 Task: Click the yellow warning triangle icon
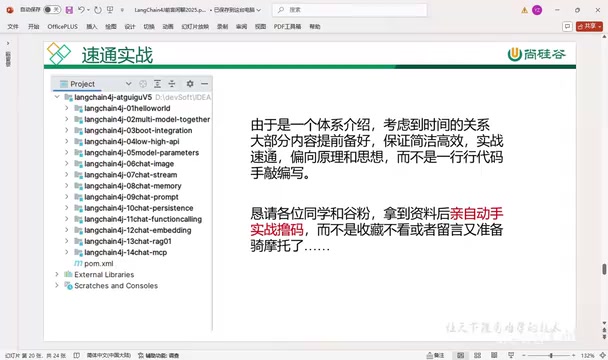(525, 10)
